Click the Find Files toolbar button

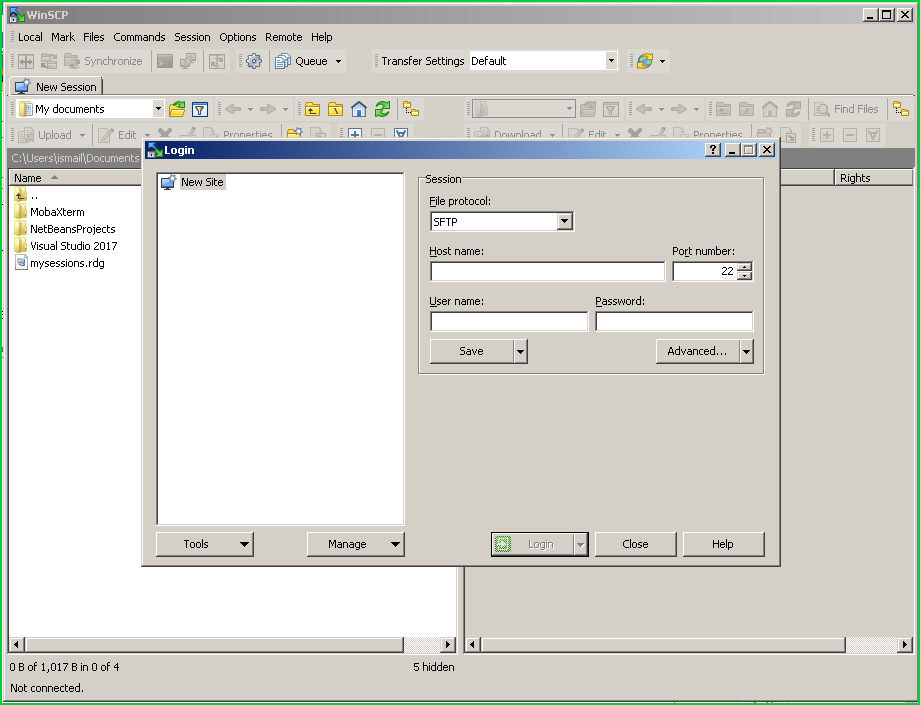847,109
